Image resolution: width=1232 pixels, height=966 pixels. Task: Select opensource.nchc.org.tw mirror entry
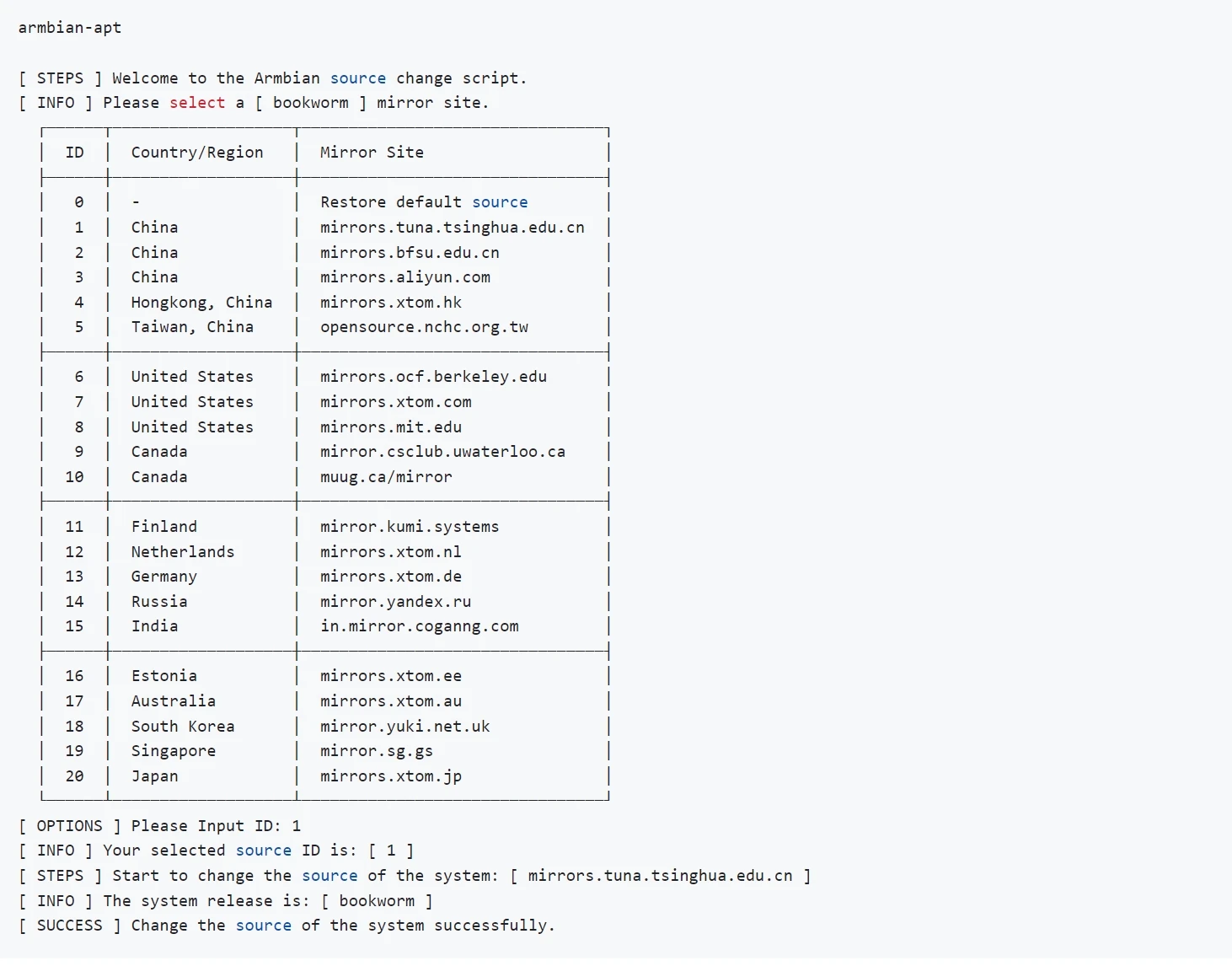[424, 327]
